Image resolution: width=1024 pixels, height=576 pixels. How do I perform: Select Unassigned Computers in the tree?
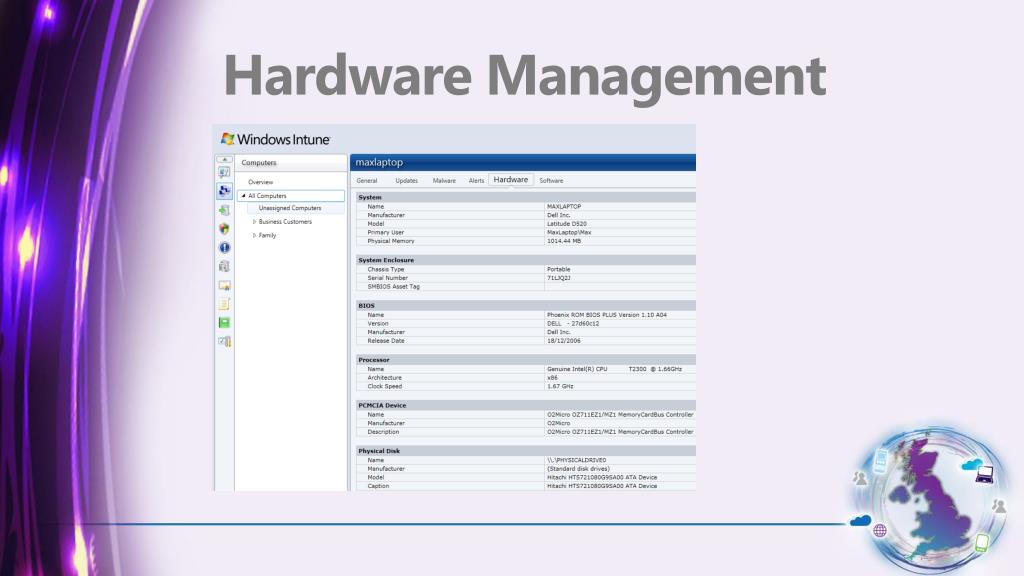290,208
